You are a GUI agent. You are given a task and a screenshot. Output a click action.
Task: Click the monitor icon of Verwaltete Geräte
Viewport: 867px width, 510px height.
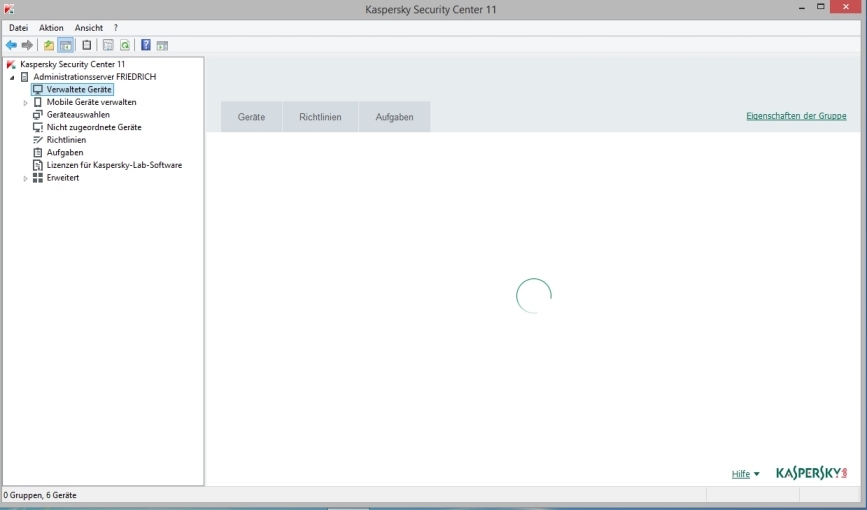click(38, 90)
